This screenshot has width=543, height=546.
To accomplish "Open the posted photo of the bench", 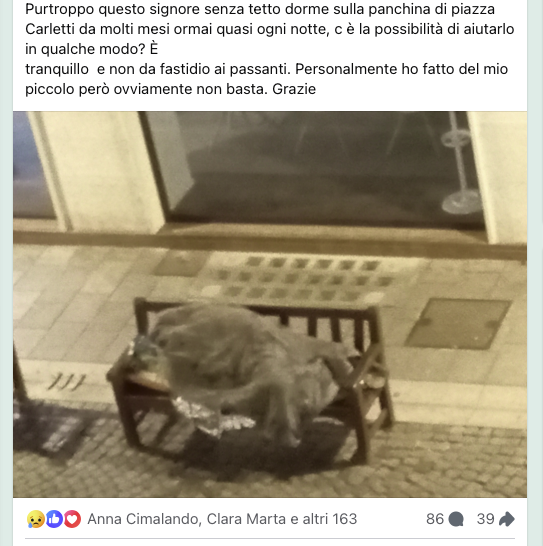I will 270,304.
